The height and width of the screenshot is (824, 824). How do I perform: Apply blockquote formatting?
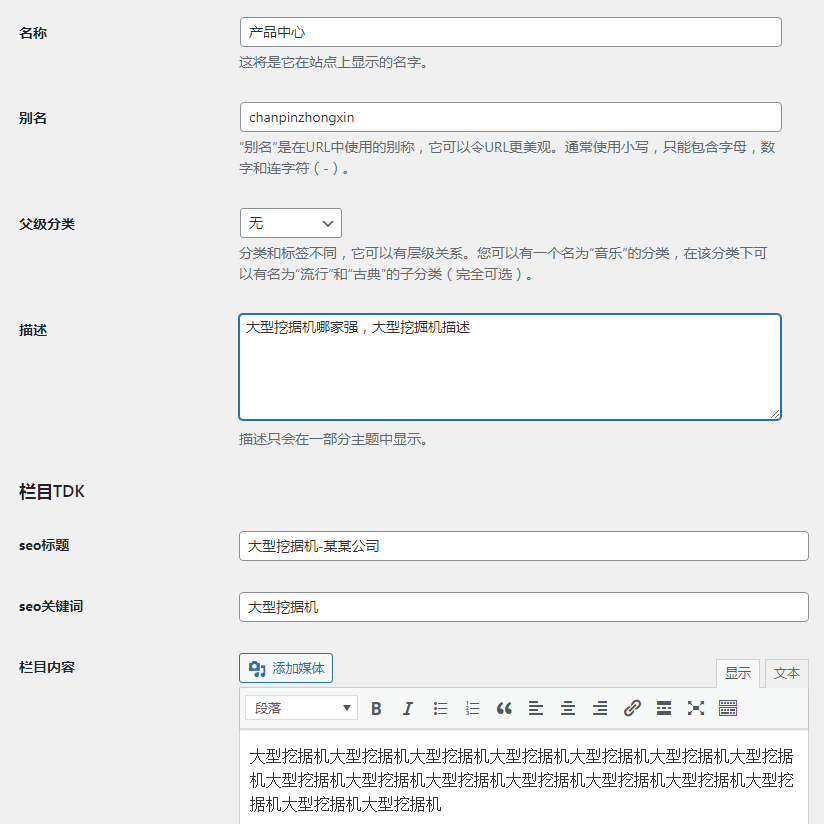(504, 708)
